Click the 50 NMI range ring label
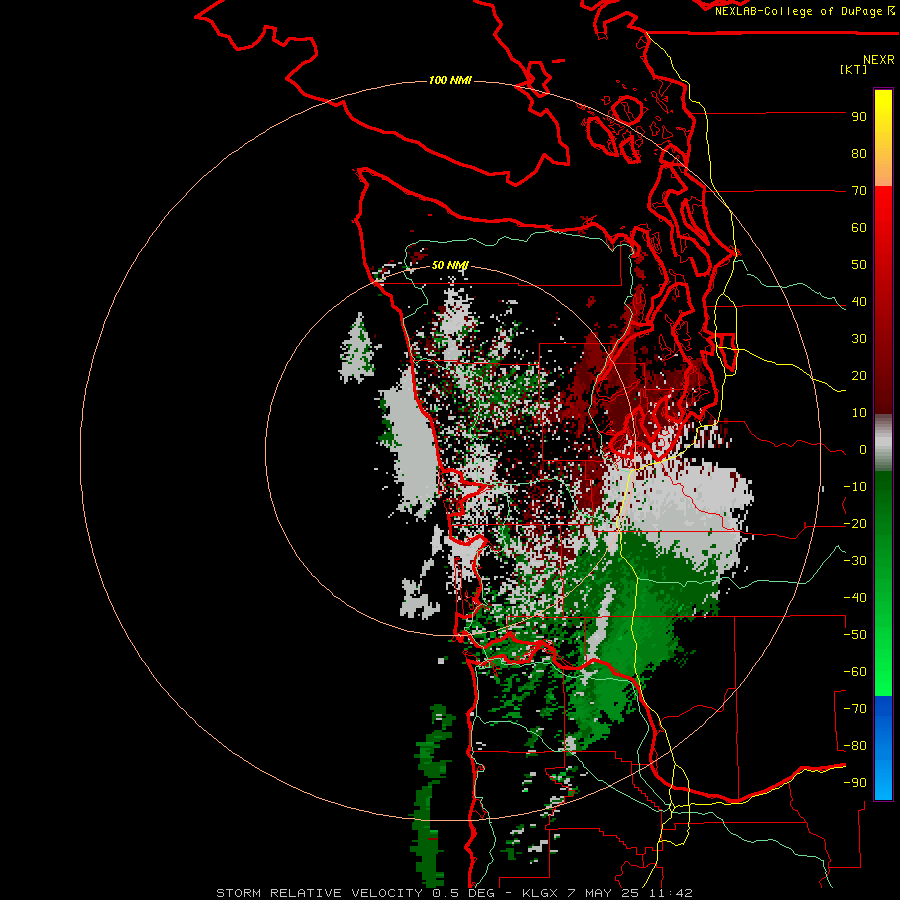The width and height of the screenshot is (900, 900). pos(450,265)
